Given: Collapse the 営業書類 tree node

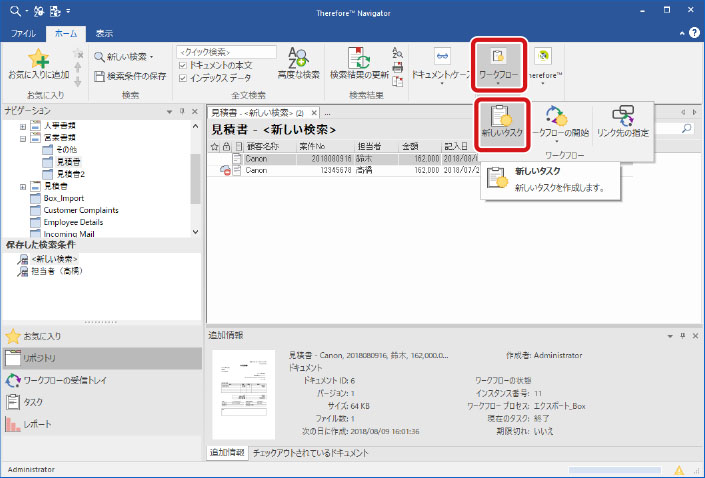Looking at the screenshot, I should [x=23, y=139].
